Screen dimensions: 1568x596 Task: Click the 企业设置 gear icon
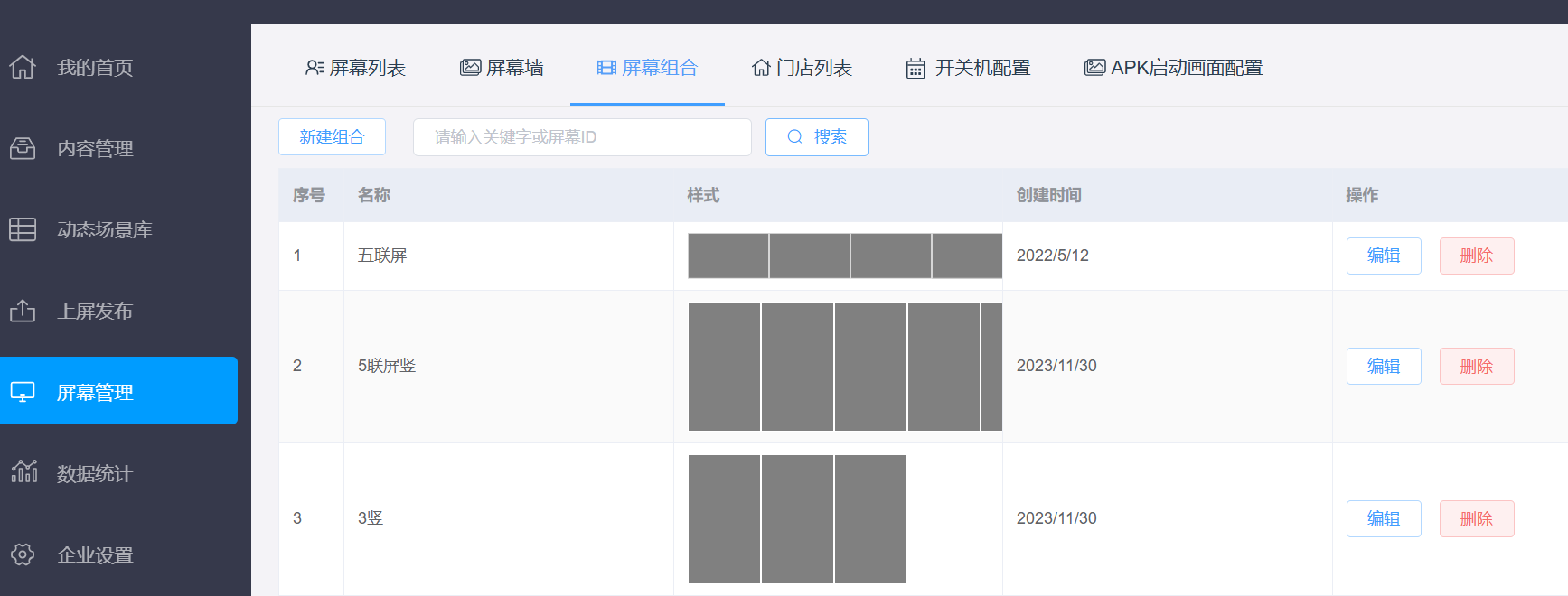click(x=23, y=554)
